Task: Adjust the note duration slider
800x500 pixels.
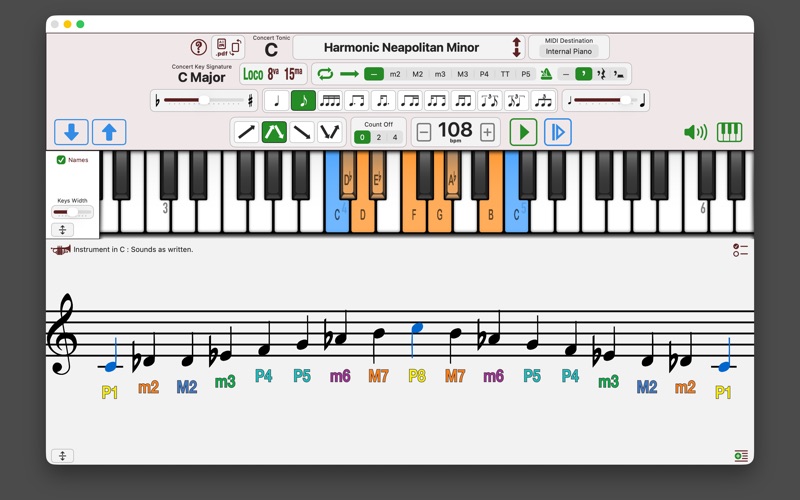Action: pos(605,101)
